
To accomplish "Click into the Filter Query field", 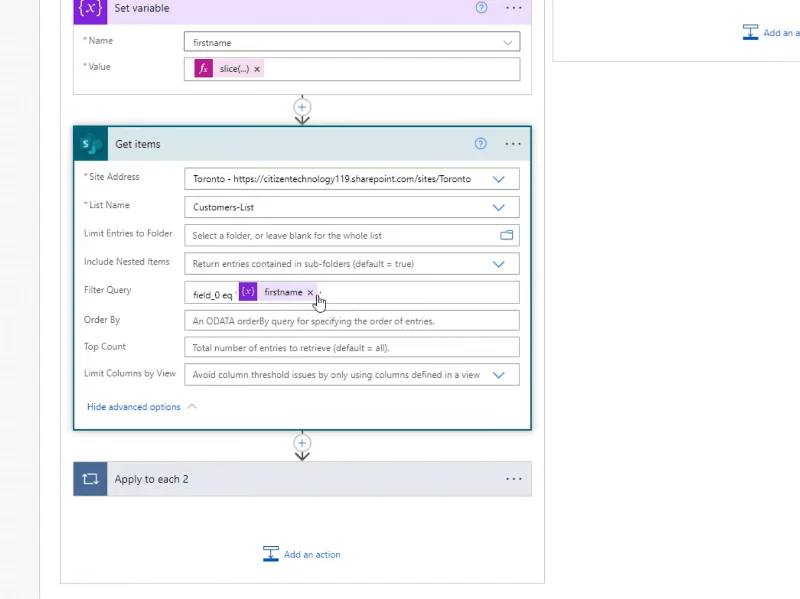I will [352, 292].
